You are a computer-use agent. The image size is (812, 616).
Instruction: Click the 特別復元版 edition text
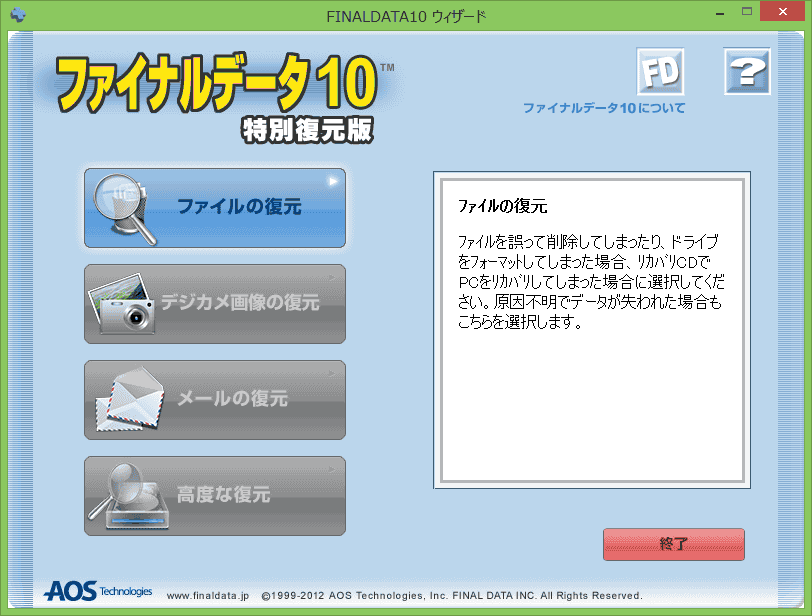point(307,129)
